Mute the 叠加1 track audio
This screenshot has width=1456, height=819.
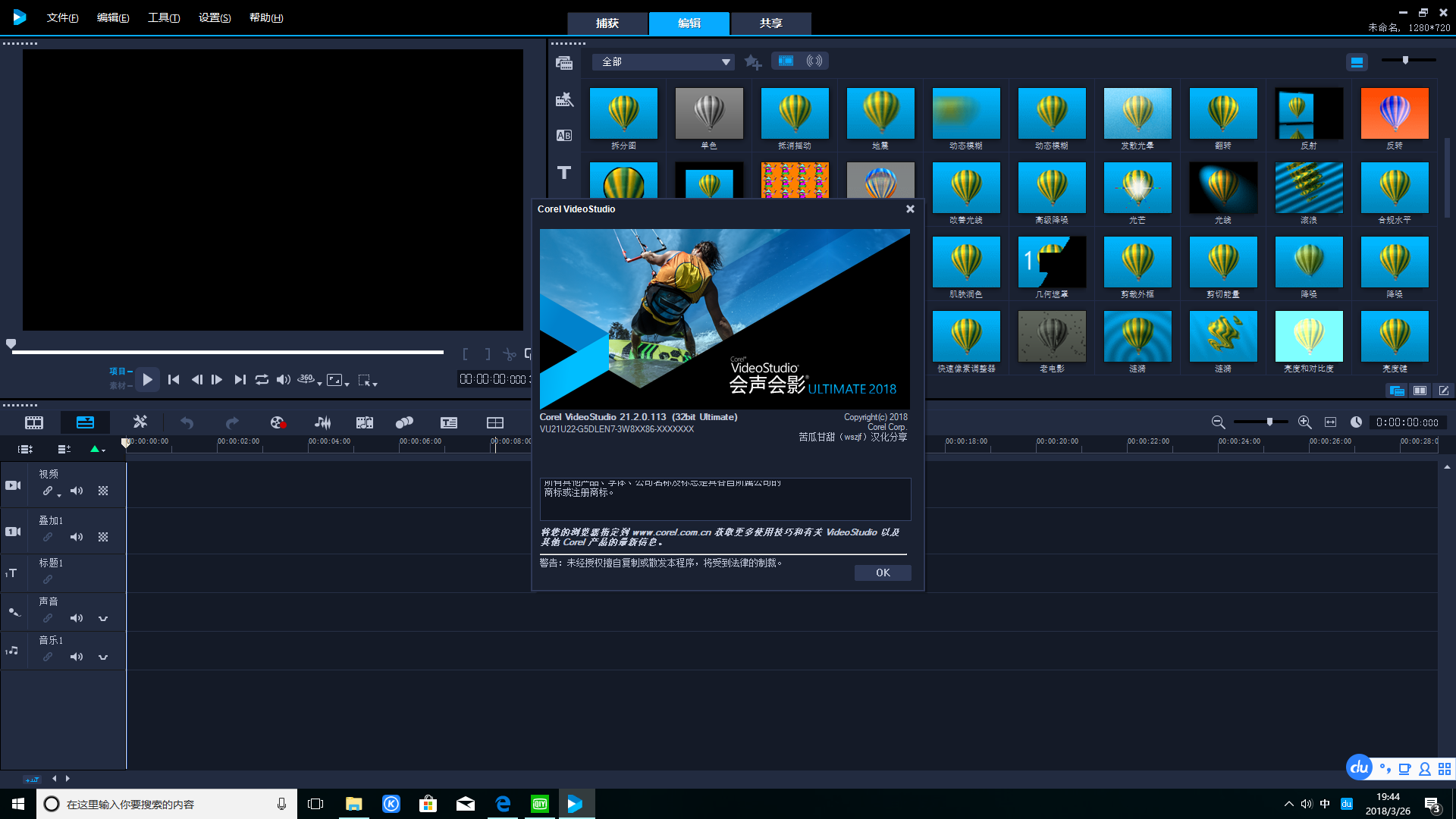pos(77,537)
